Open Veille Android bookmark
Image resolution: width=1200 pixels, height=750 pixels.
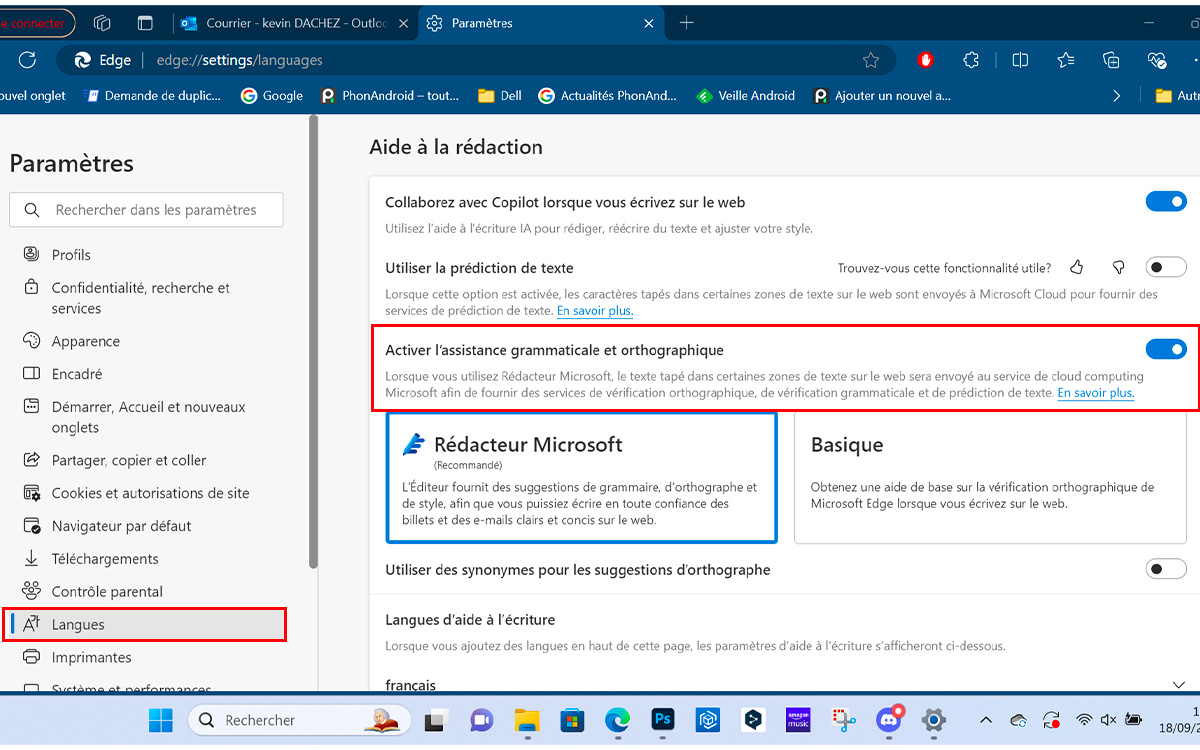coord(745,96)
